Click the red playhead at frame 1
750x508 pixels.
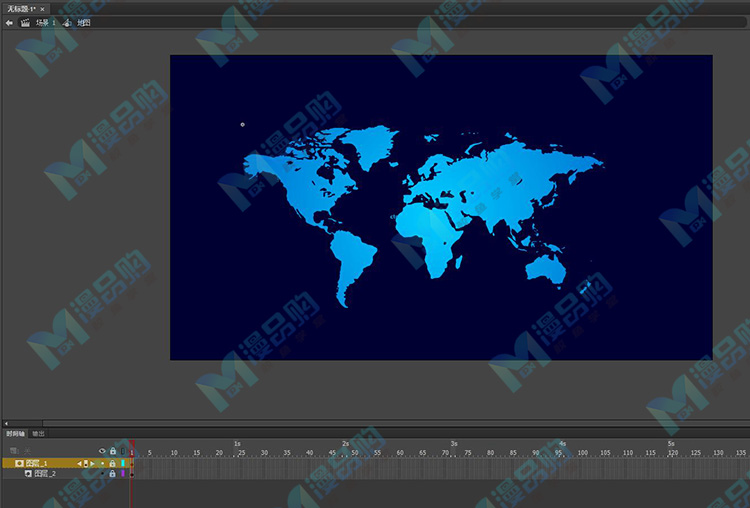(132, 446)
